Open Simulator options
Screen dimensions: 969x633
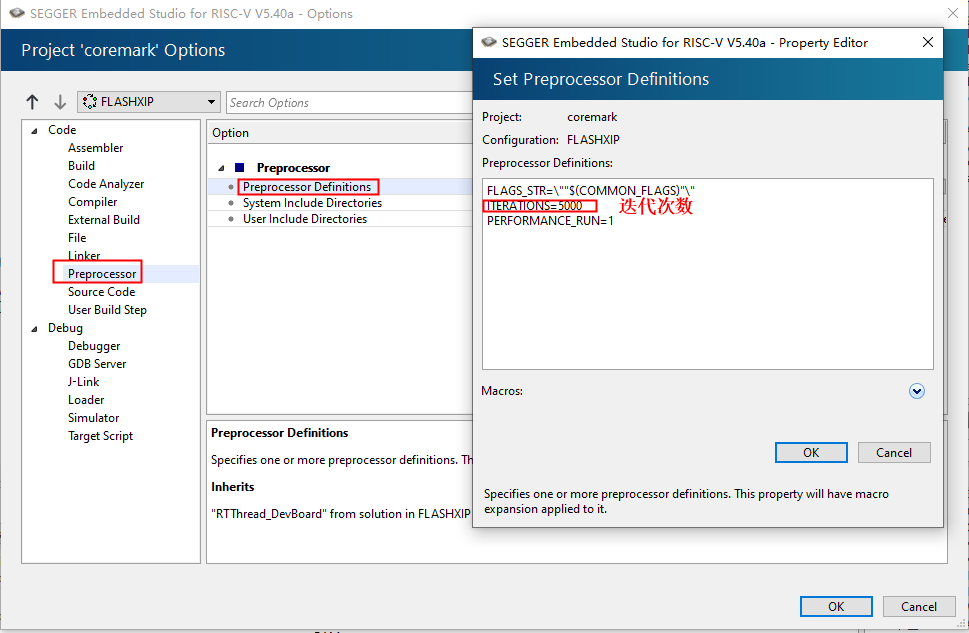(x=93, y=418)
